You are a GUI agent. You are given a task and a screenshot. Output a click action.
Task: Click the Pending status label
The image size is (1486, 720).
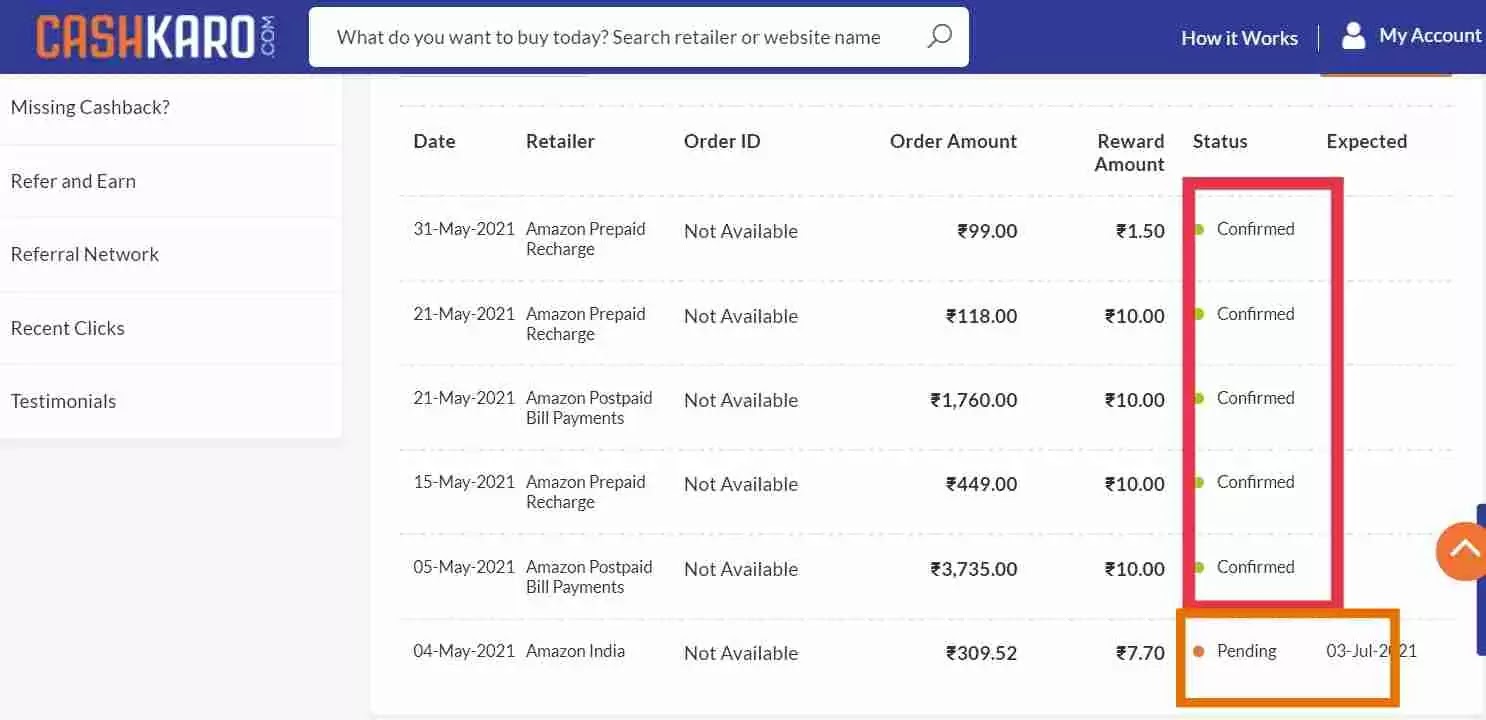click(x=1246, y=651)
